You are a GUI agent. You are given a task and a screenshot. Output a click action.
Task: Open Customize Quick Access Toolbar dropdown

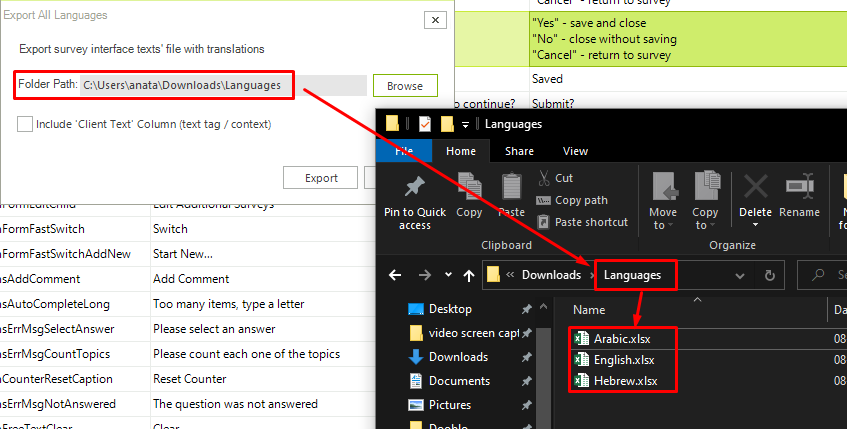465,125
